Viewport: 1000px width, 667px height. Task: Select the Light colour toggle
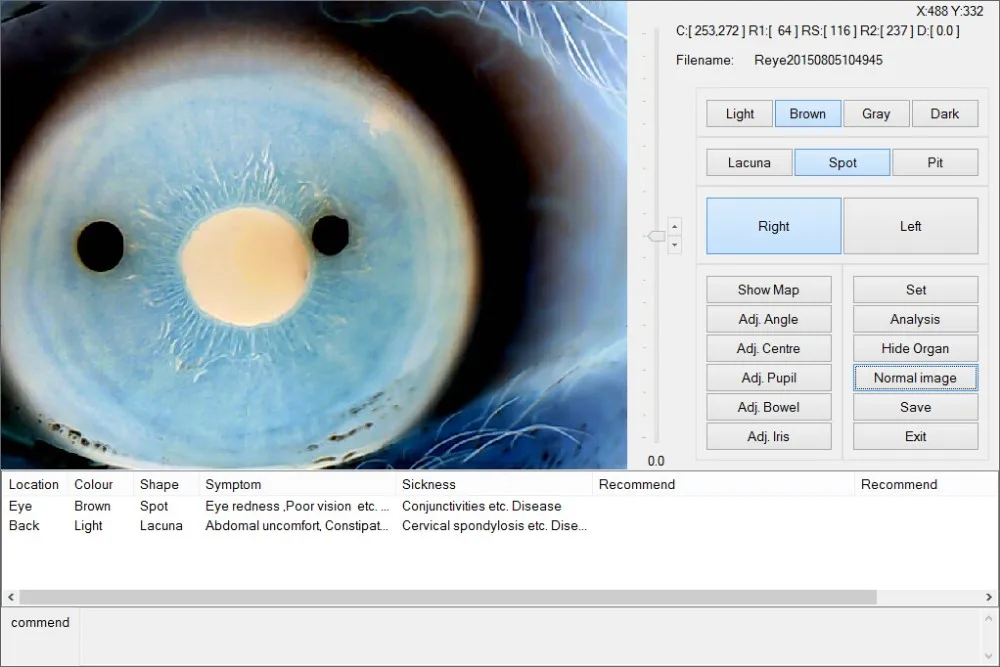tap(739, 114)
